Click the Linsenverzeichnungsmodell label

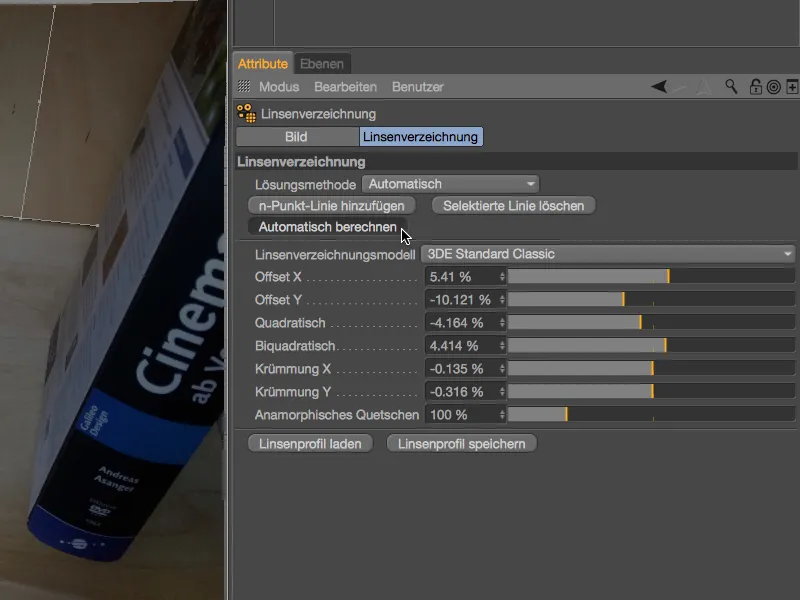click(335, 254)
